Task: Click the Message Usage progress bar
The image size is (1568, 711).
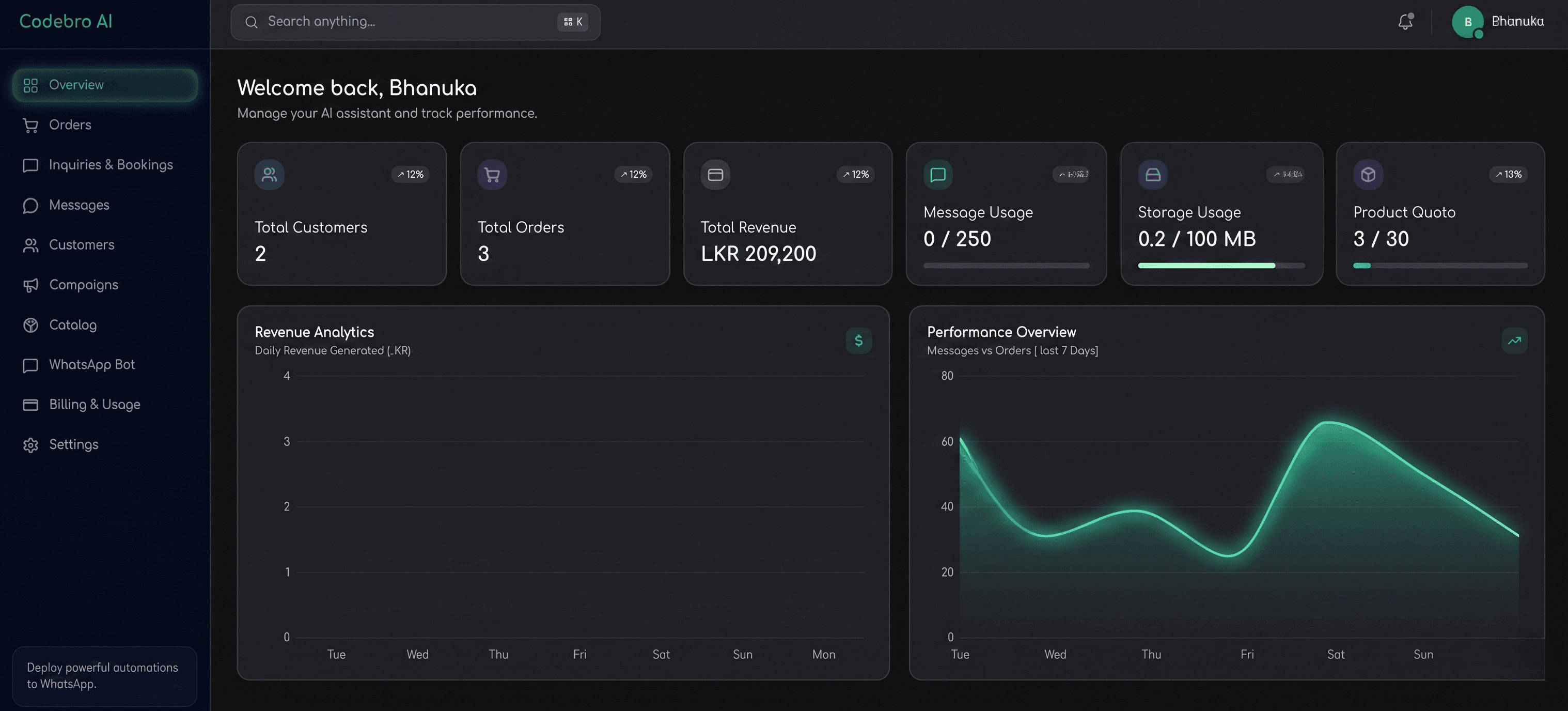Action: tap(1006, 266)
